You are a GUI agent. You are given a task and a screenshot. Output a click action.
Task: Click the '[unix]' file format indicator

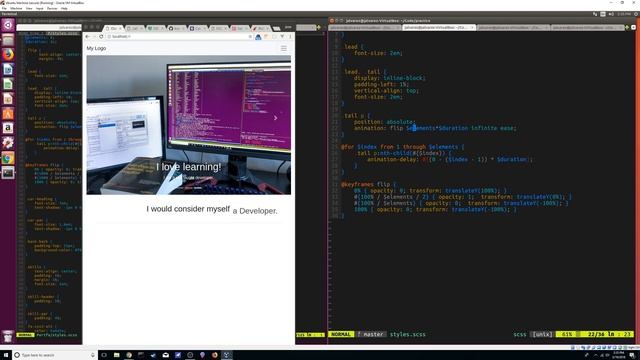click(x=542, y=334)
